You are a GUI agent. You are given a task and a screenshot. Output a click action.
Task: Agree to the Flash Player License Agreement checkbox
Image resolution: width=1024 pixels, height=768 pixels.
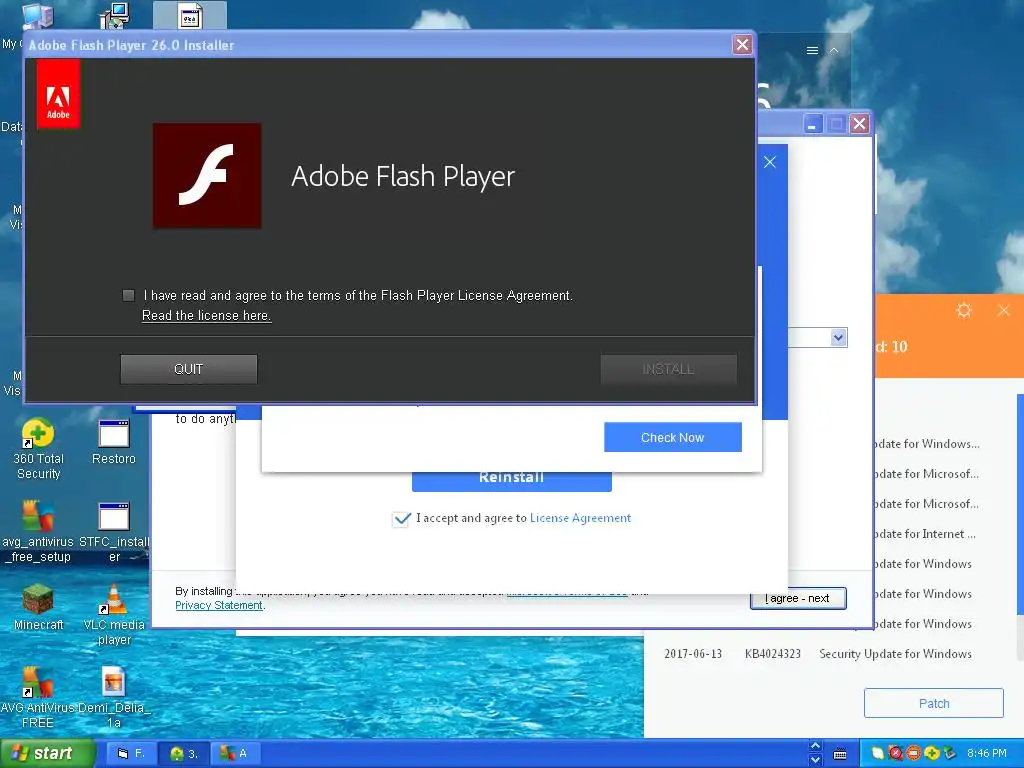click(129, 295)
